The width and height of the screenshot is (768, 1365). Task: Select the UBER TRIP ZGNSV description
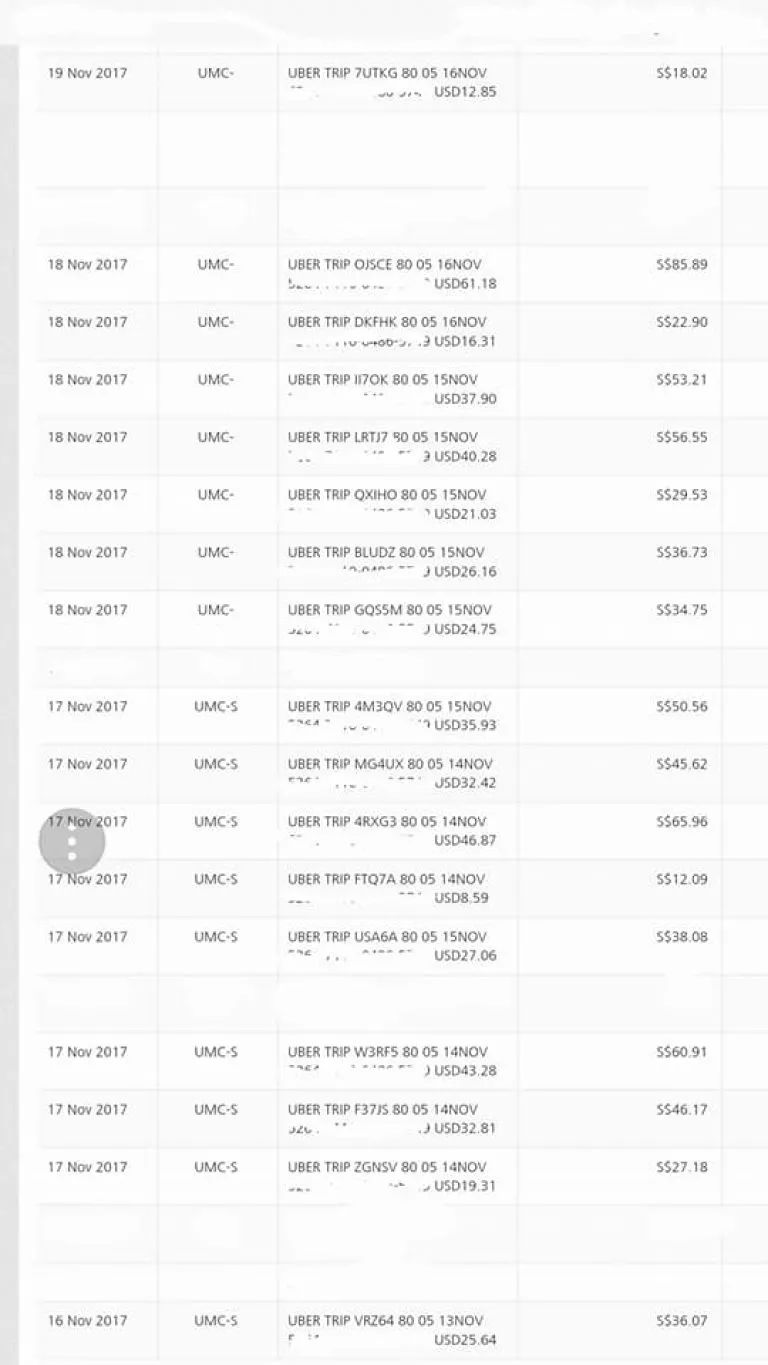pyautogui.click(x=387, y=1167)
